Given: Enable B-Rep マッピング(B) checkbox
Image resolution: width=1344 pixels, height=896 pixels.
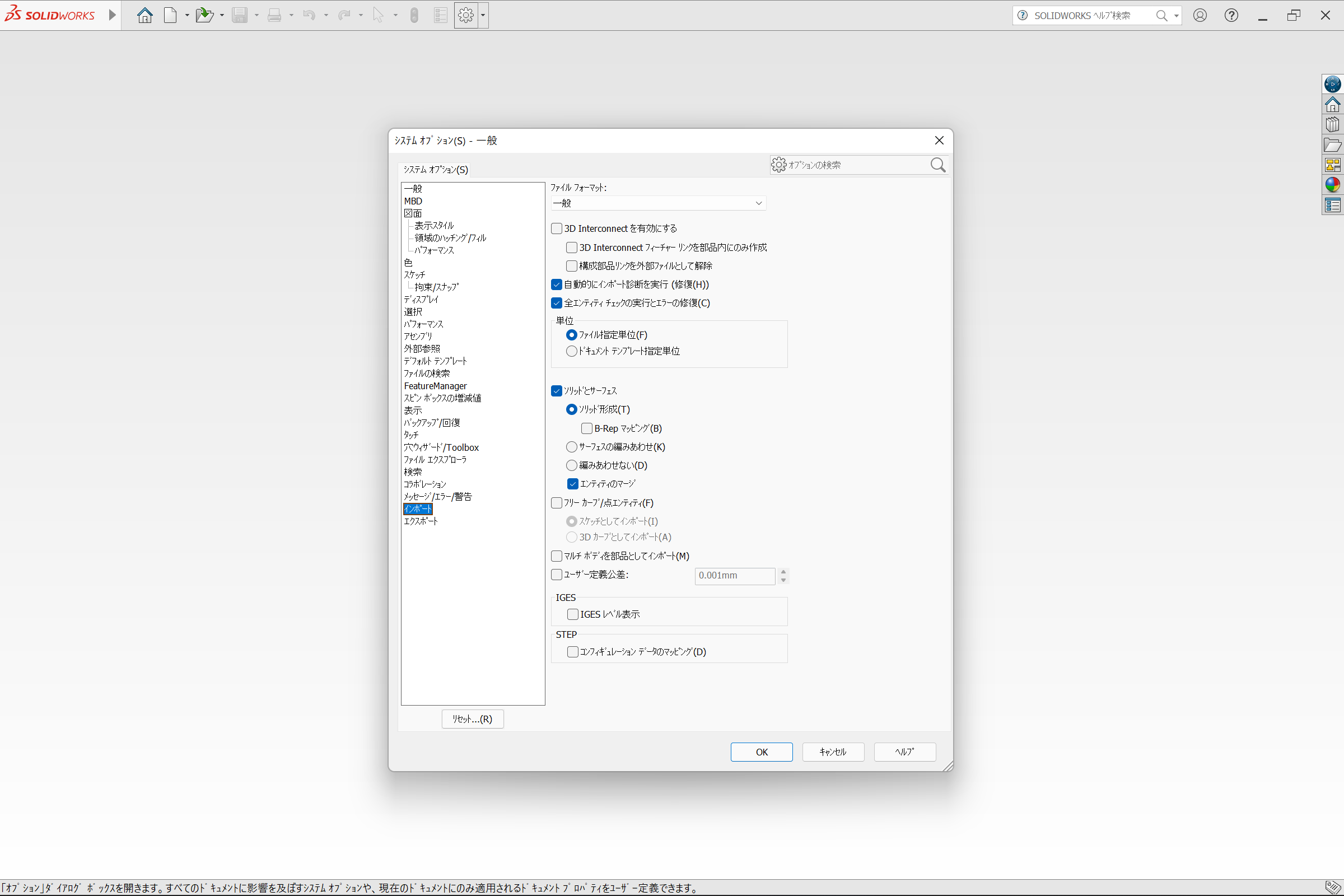Looking at the screenshot, I should click(x=587, y=428).
